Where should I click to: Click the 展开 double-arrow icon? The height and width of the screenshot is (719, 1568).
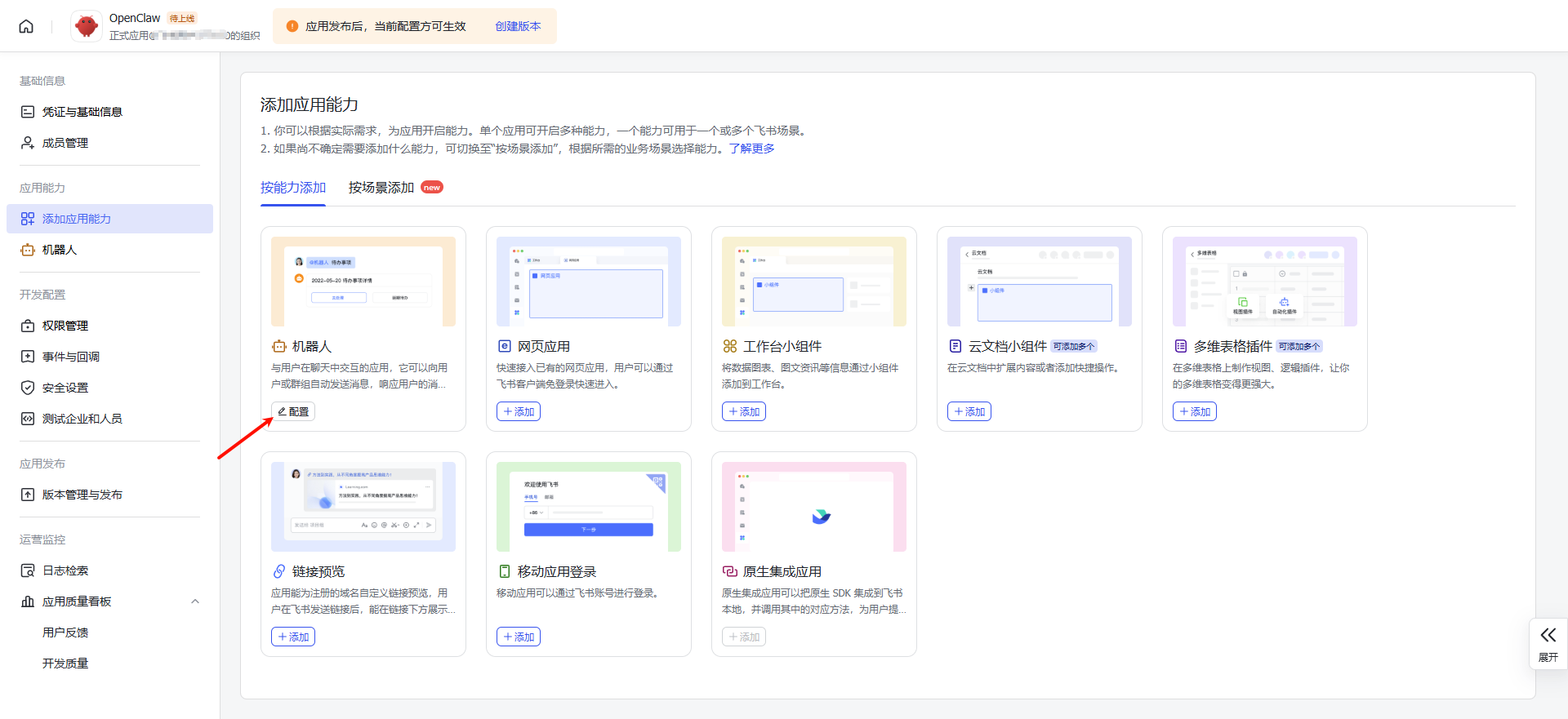1548,635
